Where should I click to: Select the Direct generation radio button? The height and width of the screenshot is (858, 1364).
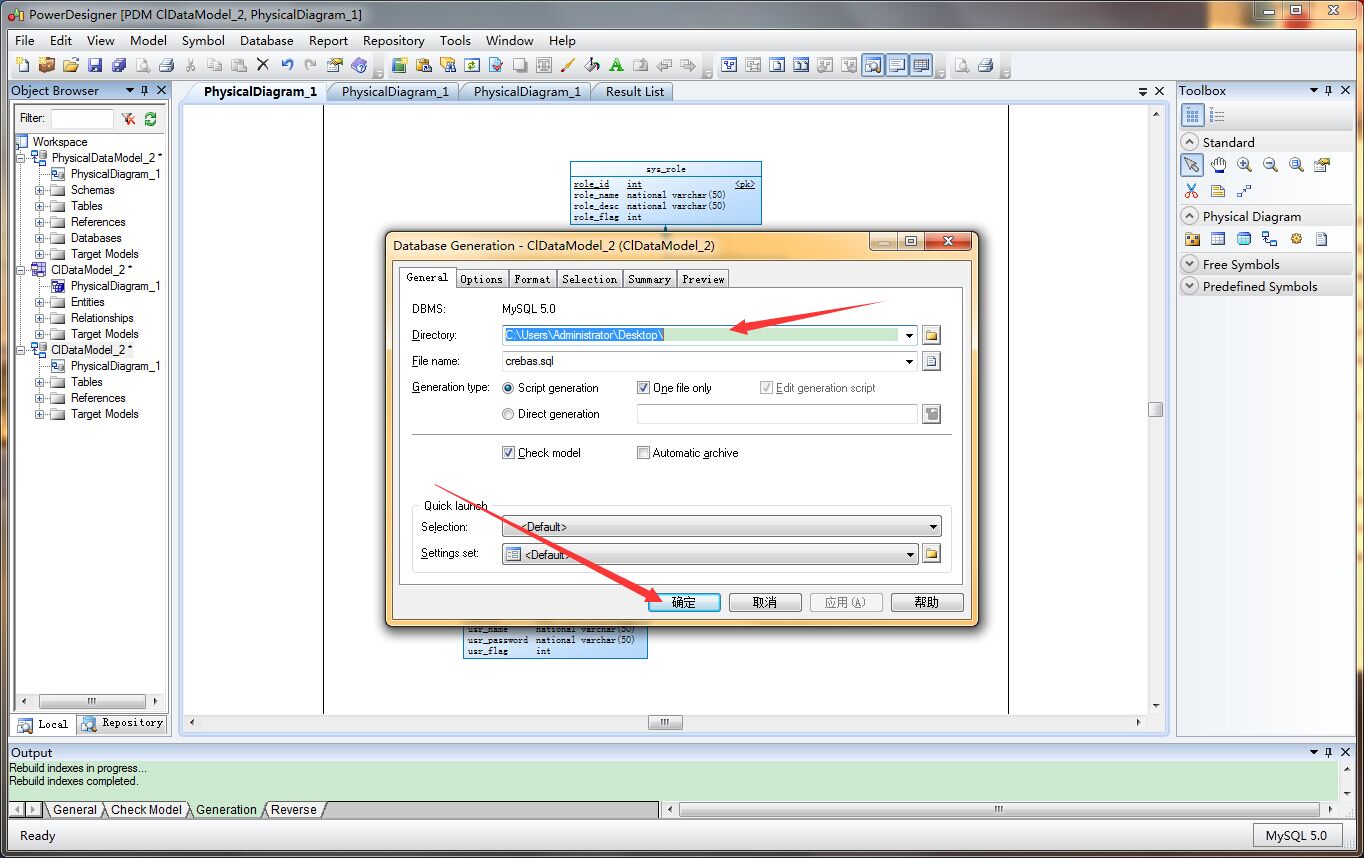[x=508, y=414]
